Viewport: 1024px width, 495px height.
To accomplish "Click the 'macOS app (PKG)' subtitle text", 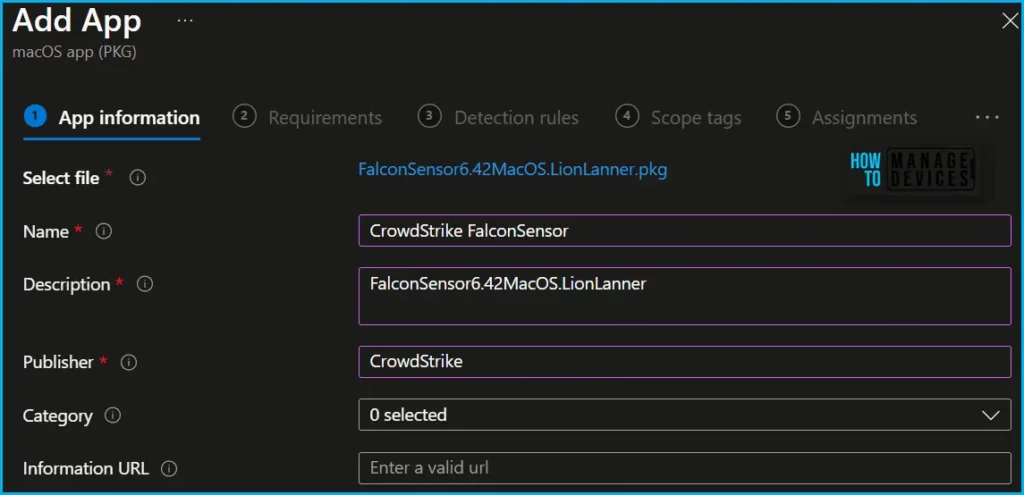I will pos(74,52).
